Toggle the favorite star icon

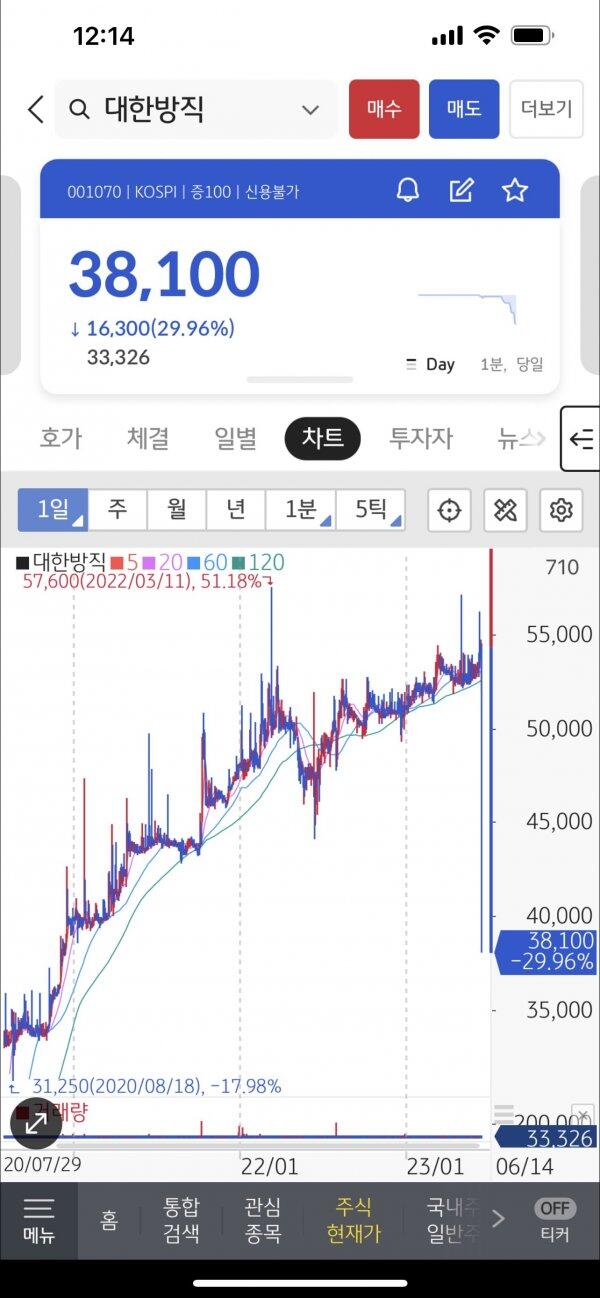[x=515, y=190]
